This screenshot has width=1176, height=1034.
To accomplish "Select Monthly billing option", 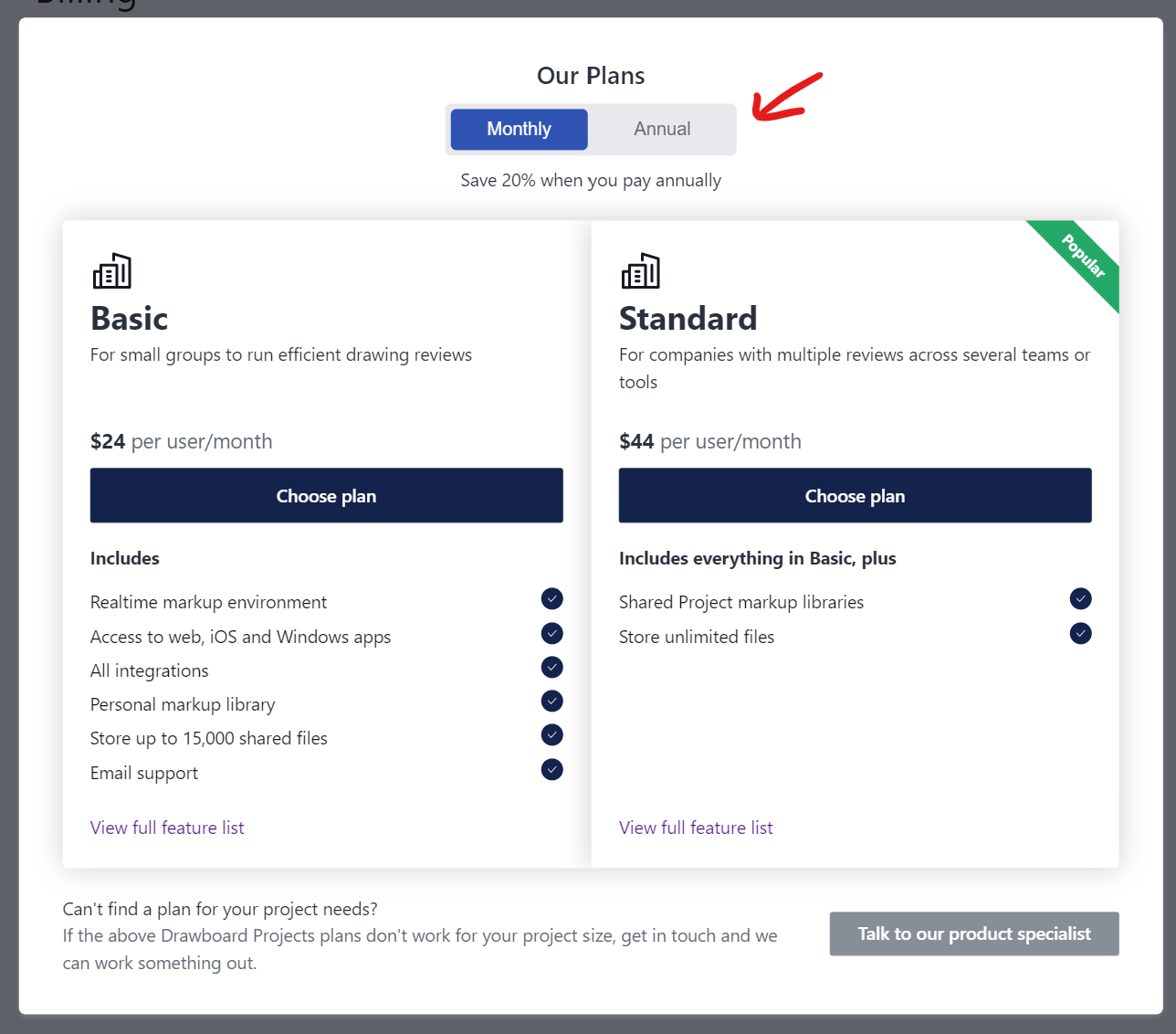I will point(519,130).
